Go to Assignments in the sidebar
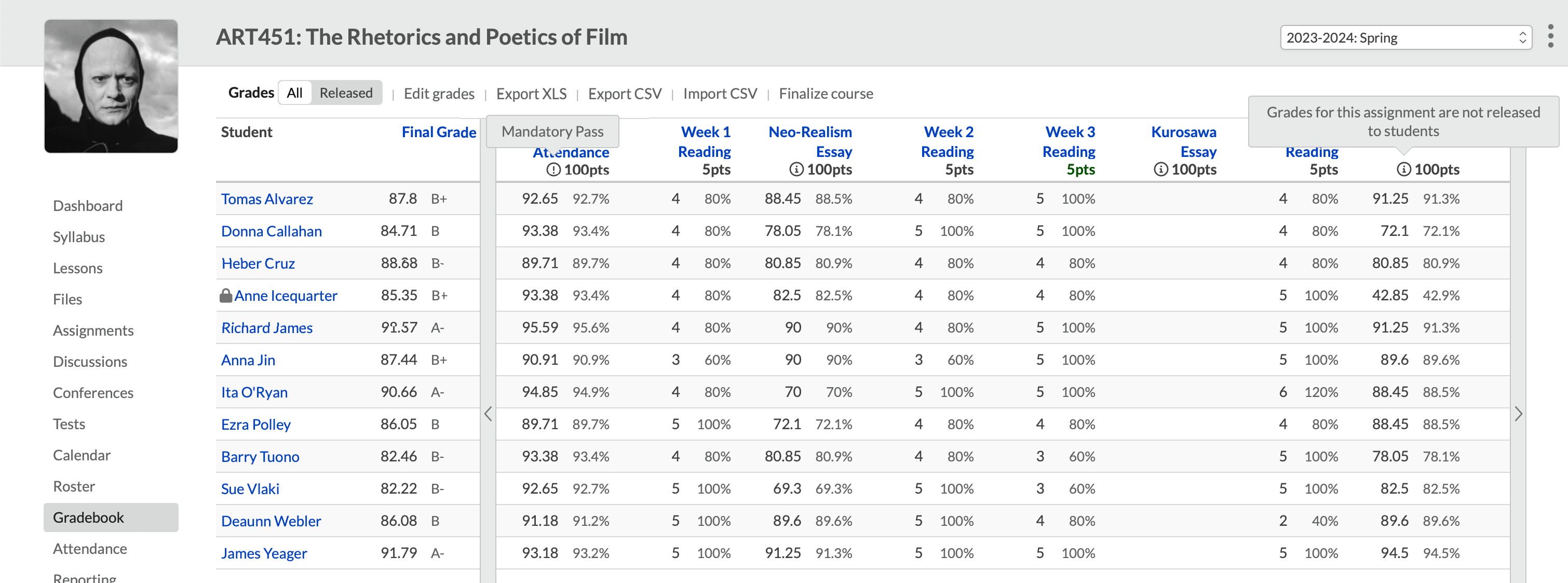Screen dimensions: 1568x583 (x=93, y=330)
